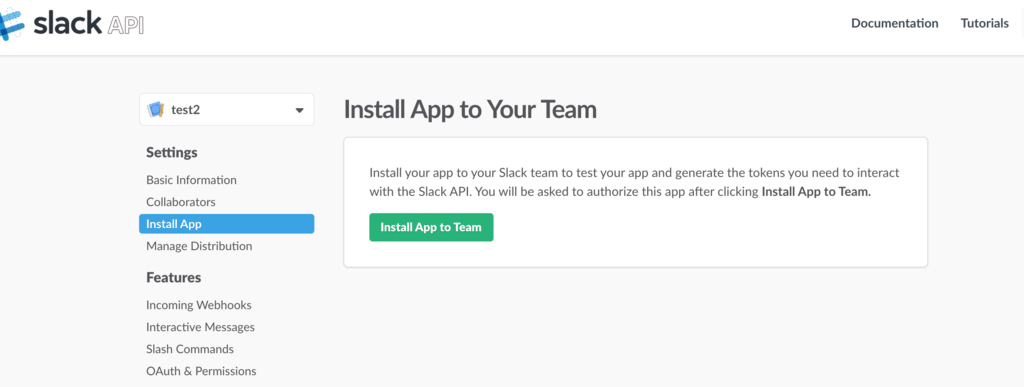Click the Features section heading

(174, 277)
